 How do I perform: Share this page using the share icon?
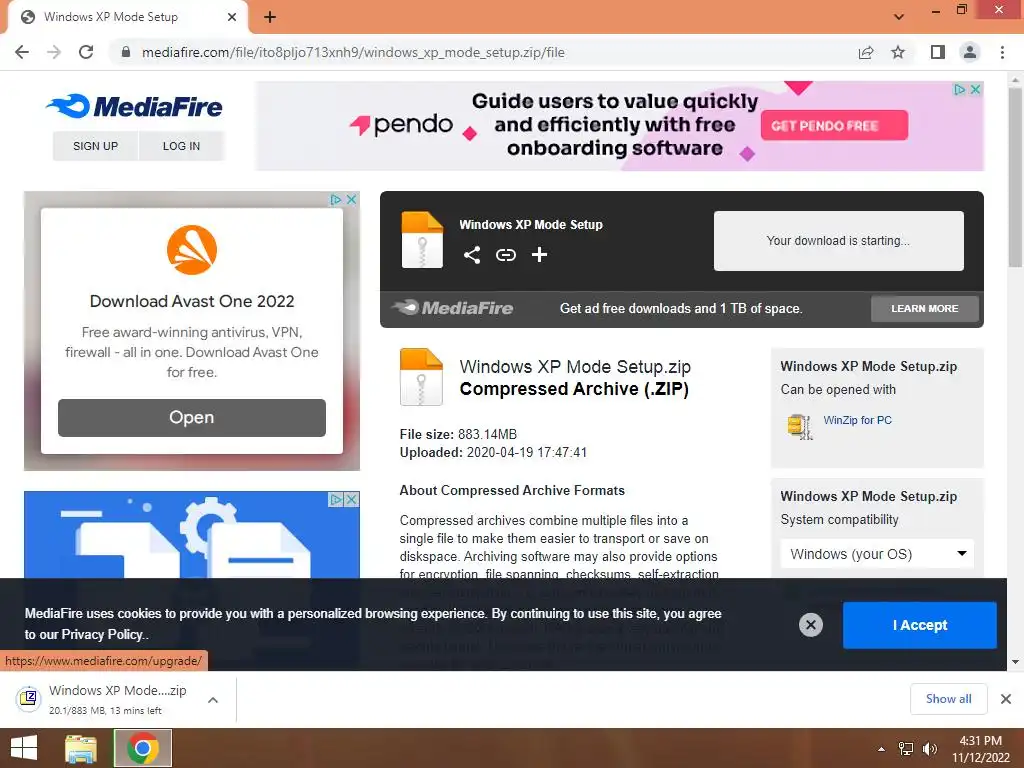point(866,52)
